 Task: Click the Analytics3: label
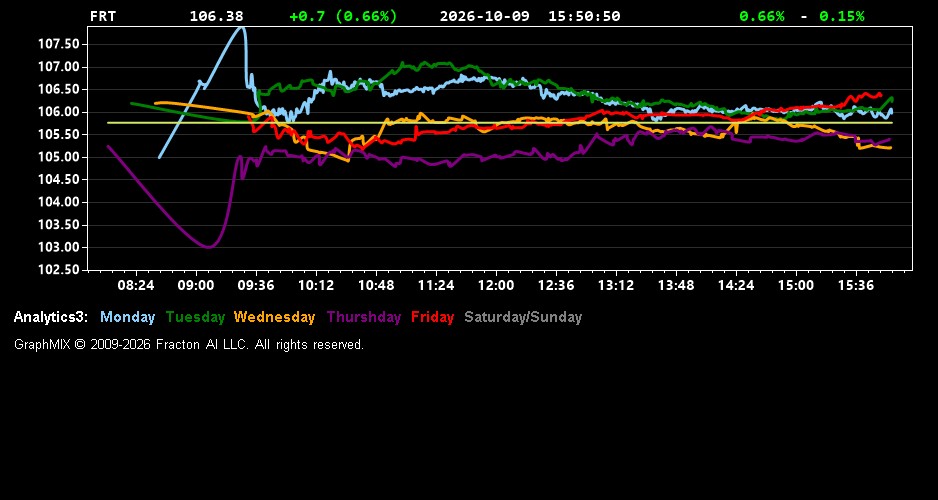[51, 317]
